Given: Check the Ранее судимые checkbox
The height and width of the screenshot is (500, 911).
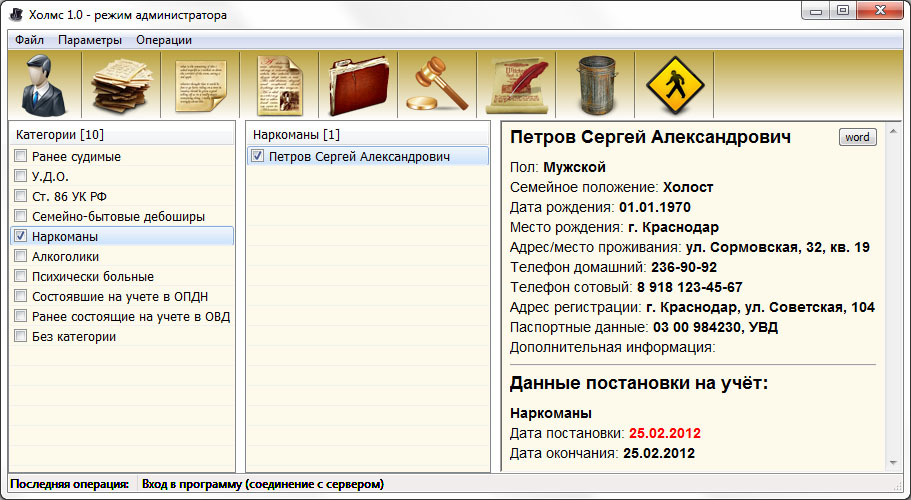Looking at the screenshot, I should pos(21,157).
